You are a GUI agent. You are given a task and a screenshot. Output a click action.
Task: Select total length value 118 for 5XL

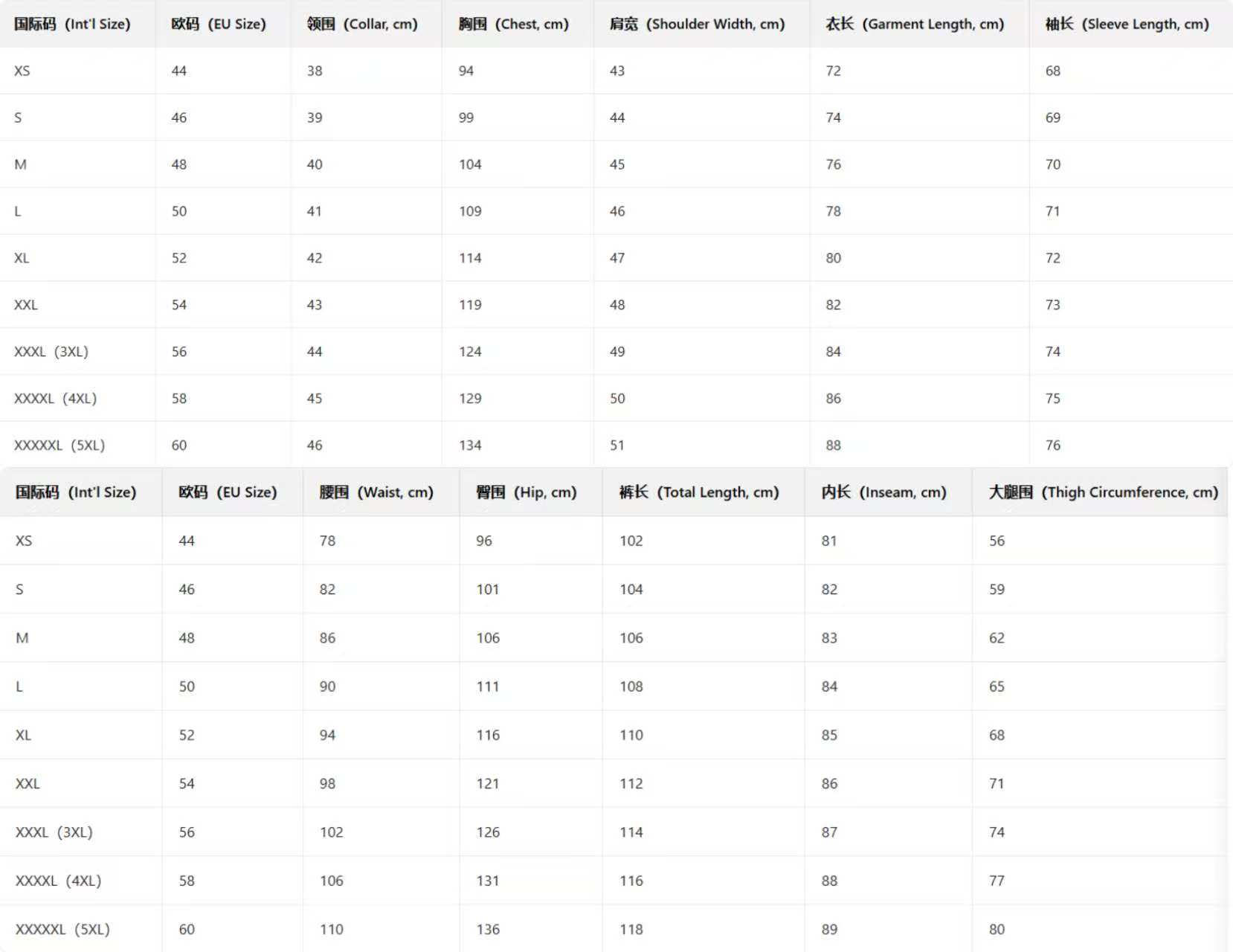pyautogui.click(x=631, y=930)
